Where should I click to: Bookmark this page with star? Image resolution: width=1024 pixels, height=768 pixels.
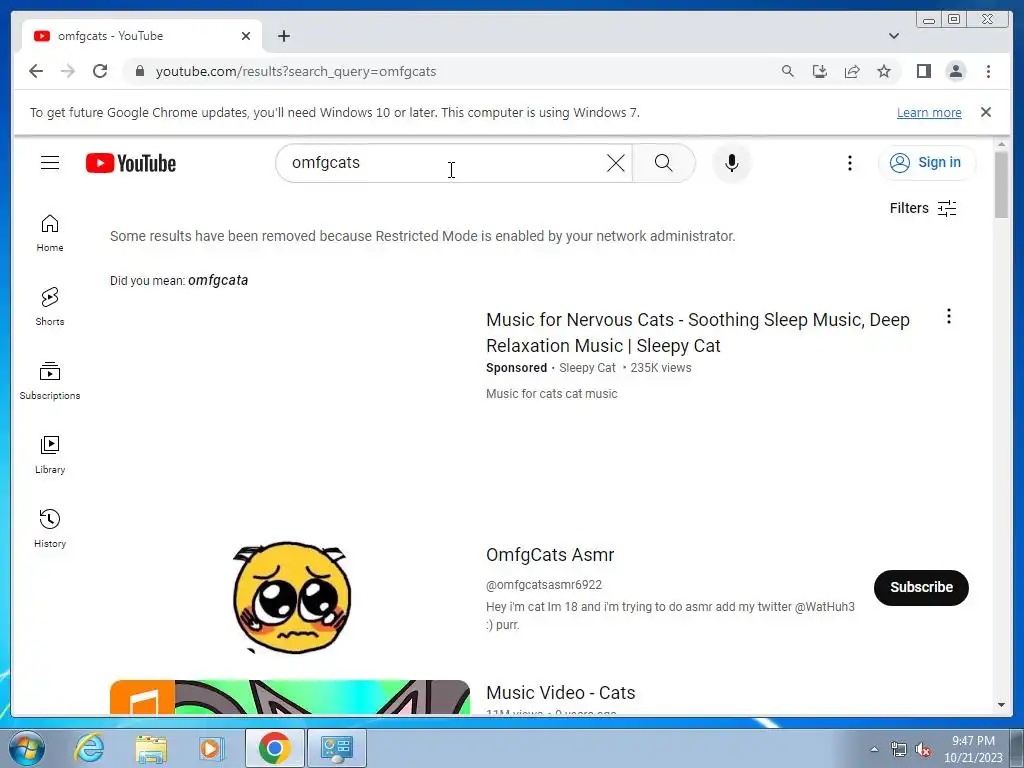tap(884, 71)
